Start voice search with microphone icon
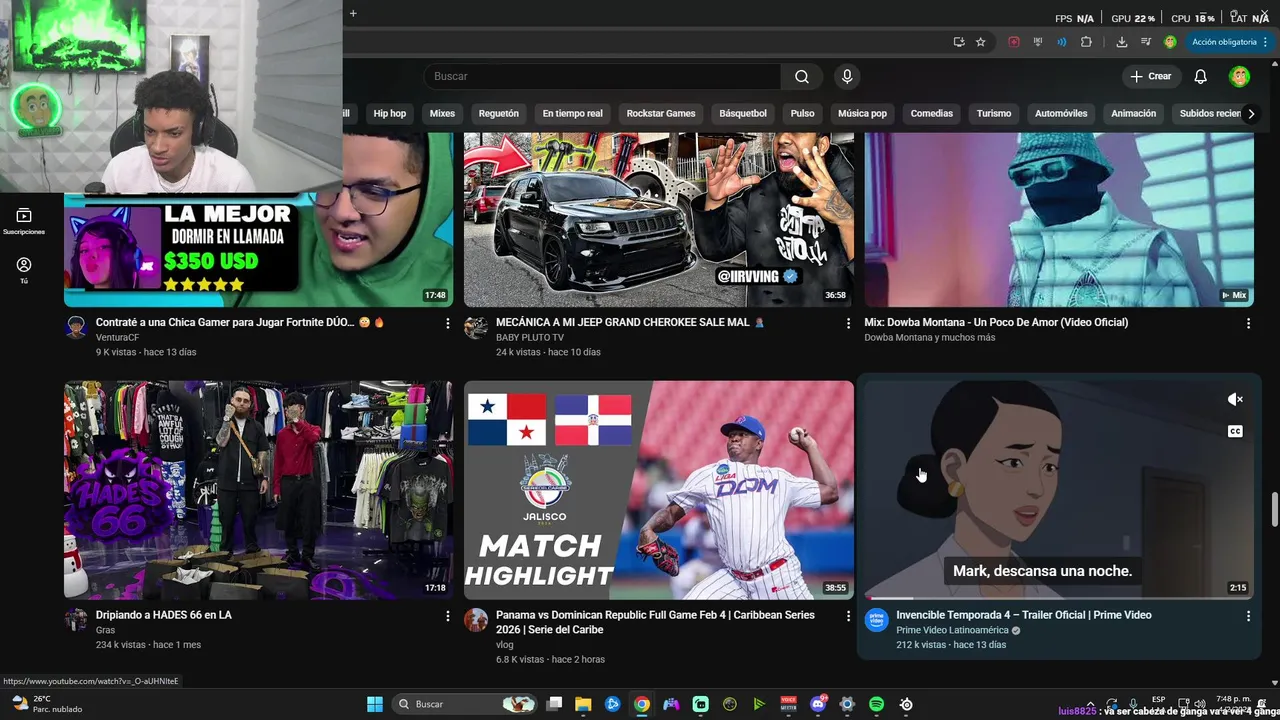 (x=847, y=77)
